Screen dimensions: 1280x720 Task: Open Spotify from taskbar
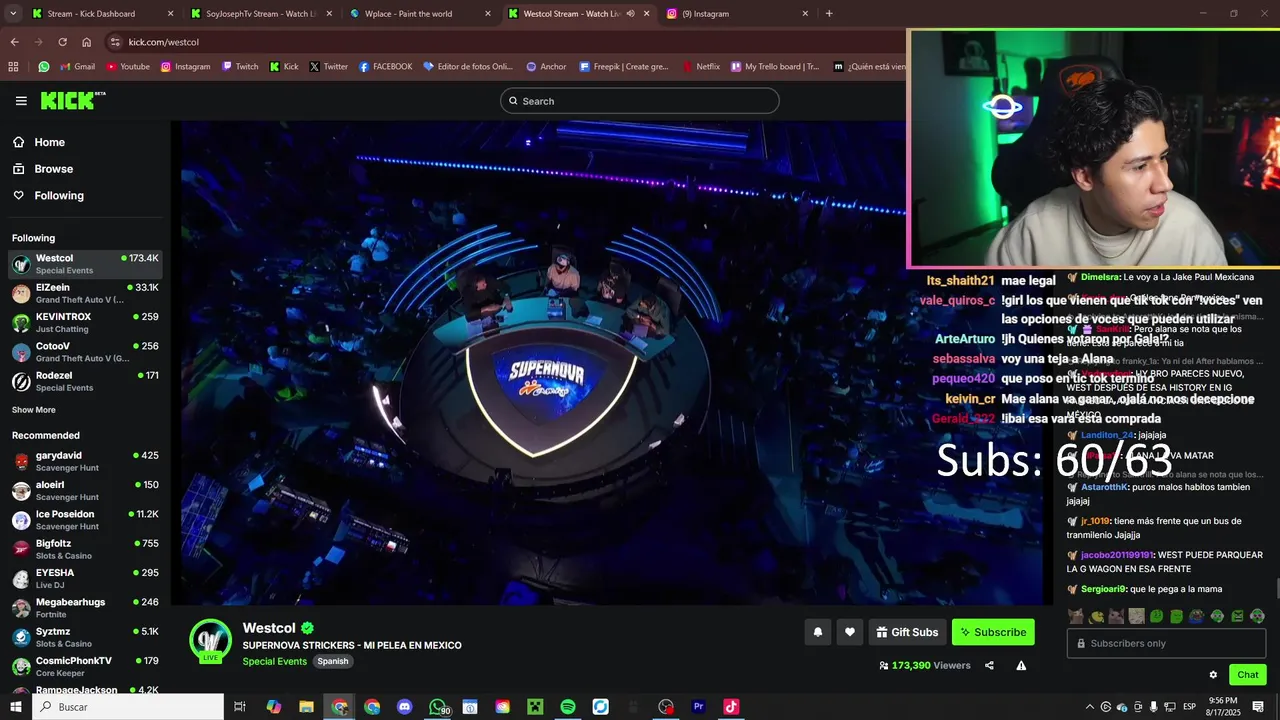click(568, 707)
